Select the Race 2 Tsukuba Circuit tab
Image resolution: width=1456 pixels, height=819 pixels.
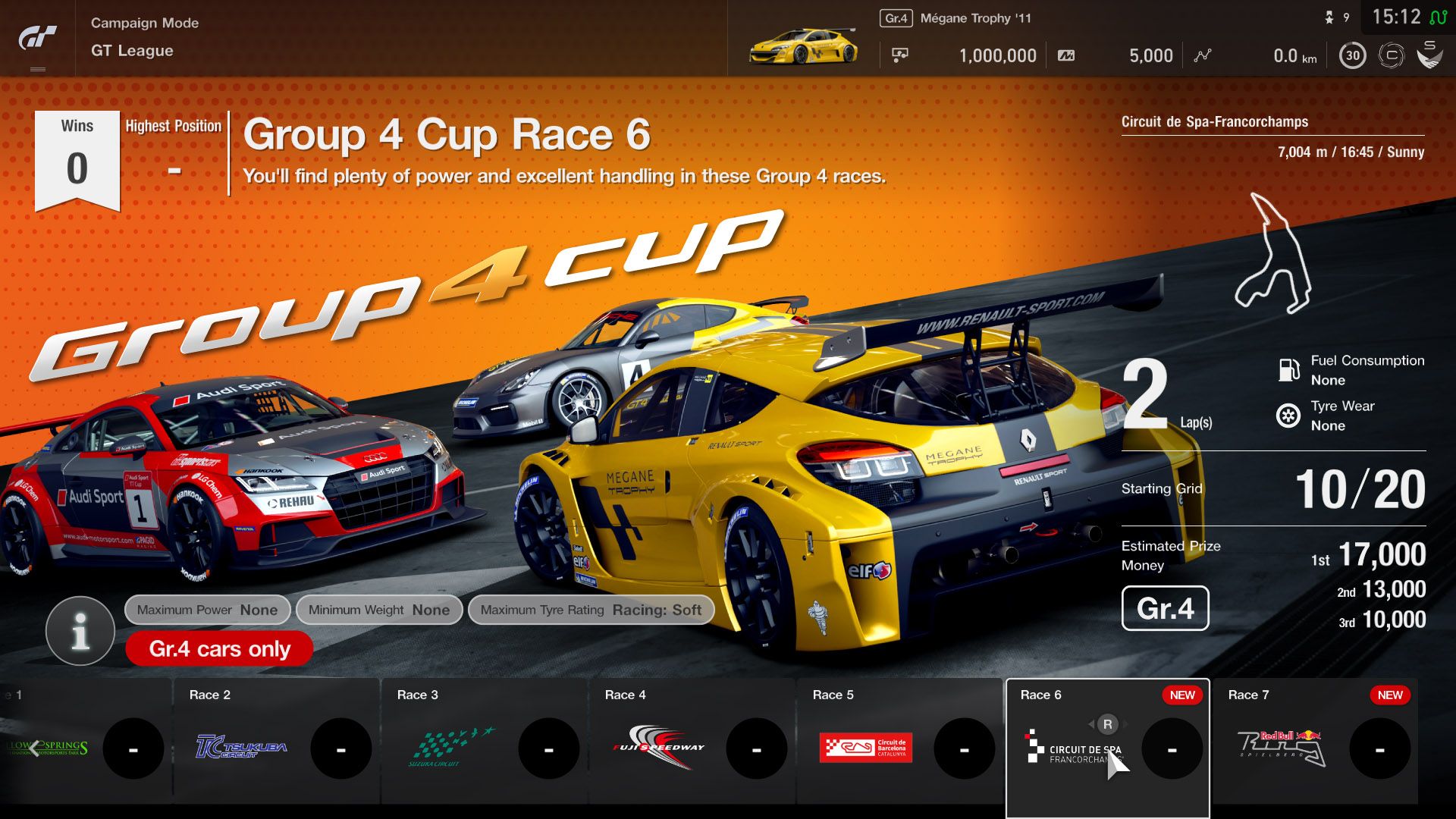coord(276,741)
